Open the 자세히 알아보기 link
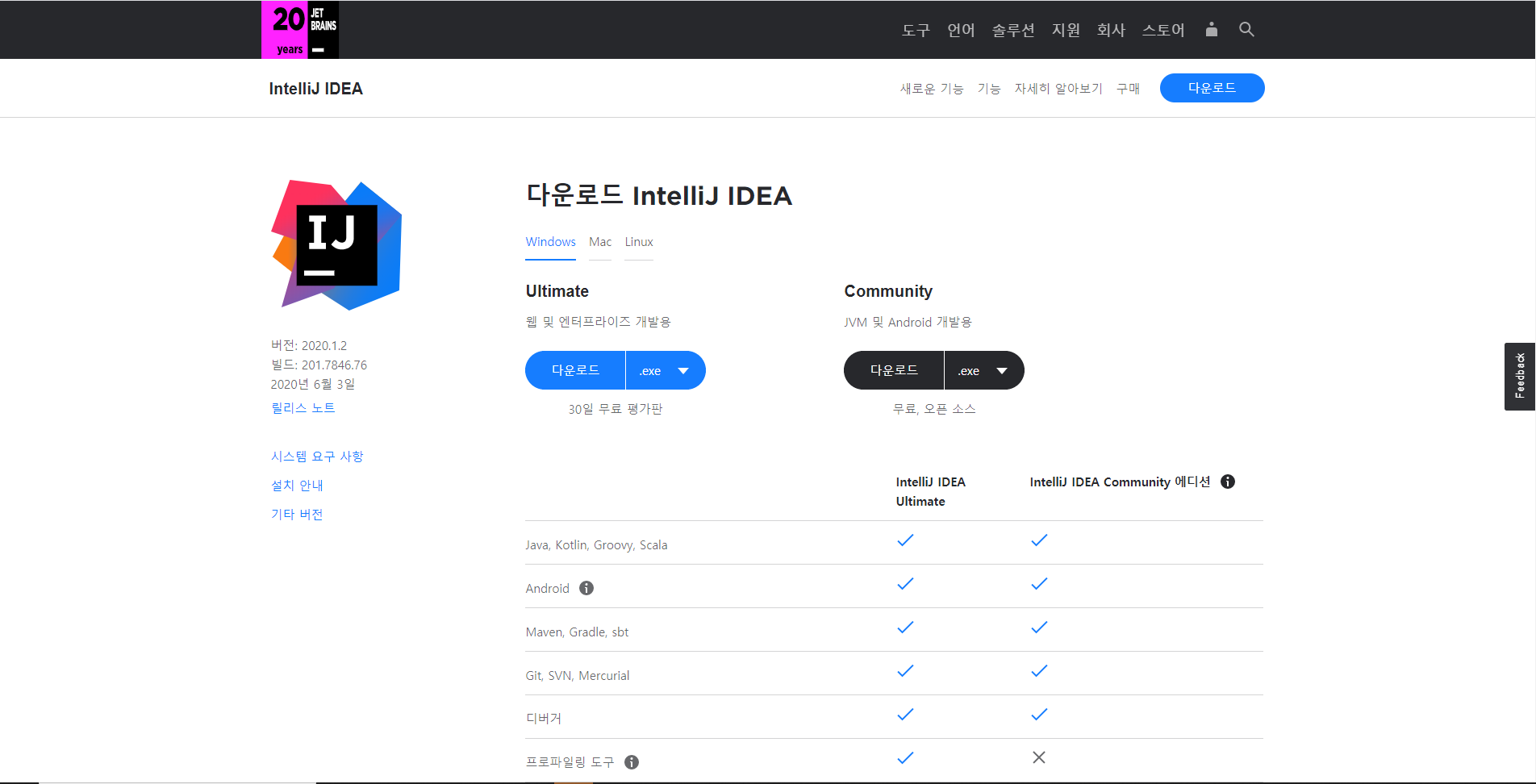This screenshot has width=1536, height=784. [x=1058, y=89]
